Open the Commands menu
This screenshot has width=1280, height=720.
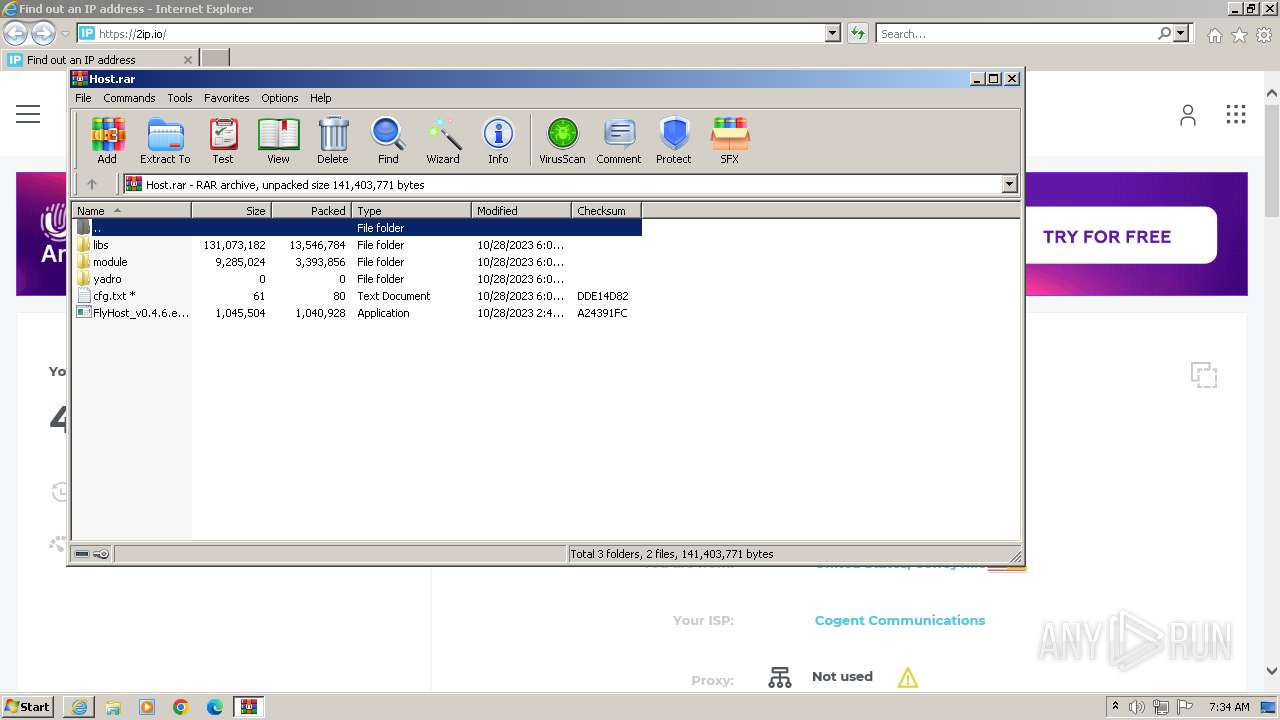click(x=129, y=98)
